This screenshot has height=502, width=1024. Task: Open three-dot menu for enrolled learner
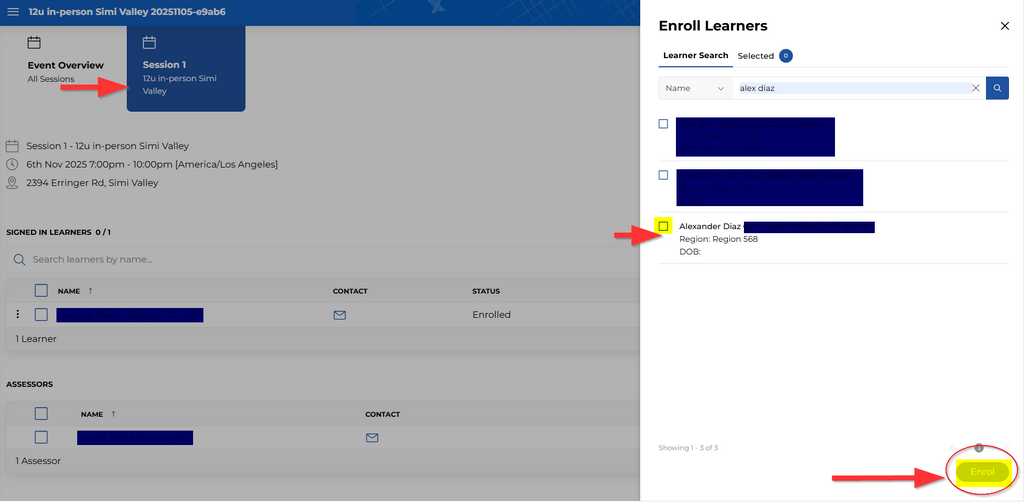[x=17, y=314]
